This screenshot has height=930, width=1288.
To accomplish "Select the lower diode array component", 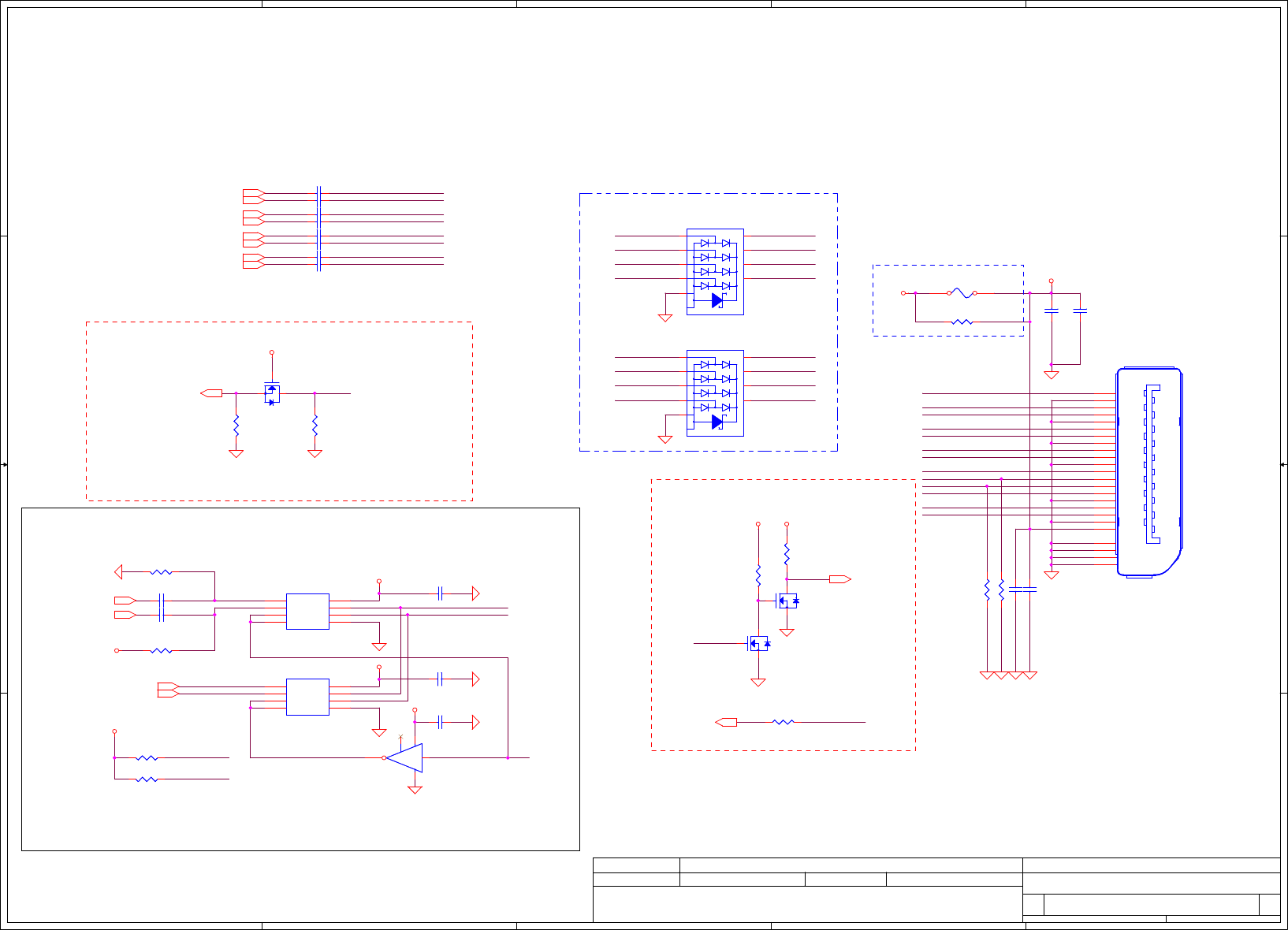I will [715, 393].
